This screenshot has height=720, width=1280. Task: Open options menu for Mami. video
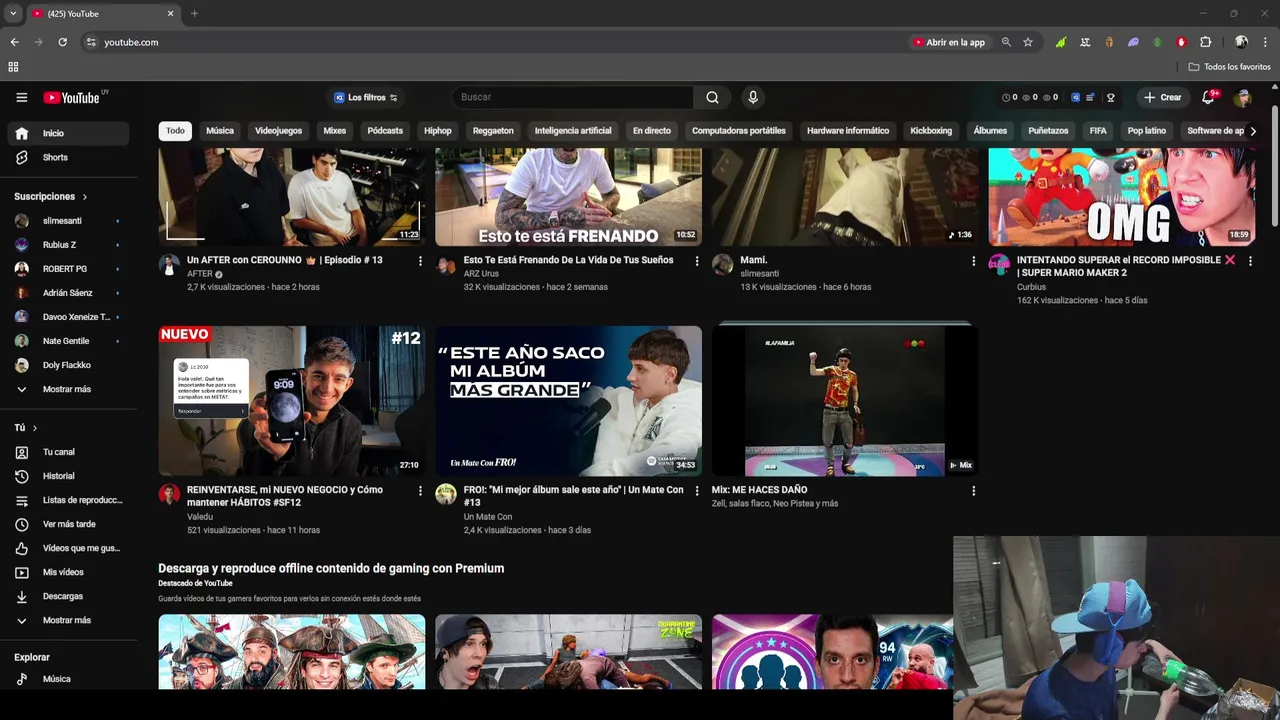coord(973,261)
